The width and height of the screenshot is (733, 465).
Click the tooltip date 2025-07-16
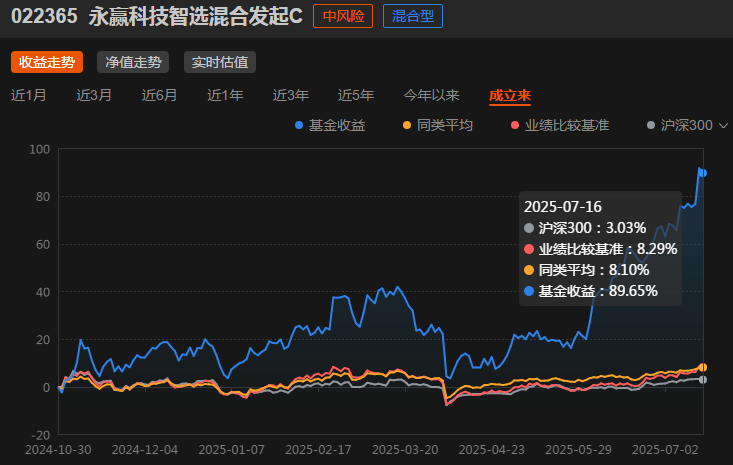[x=563, y=207]
